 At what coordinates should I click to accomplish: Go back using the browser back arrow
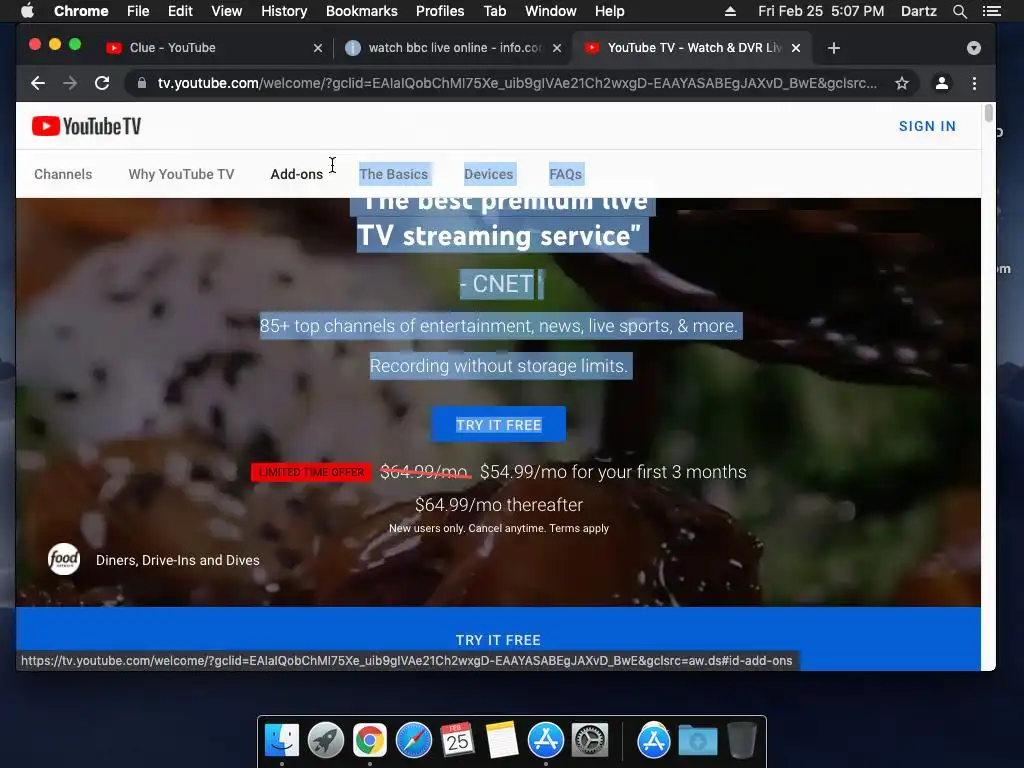click(38, 83)
